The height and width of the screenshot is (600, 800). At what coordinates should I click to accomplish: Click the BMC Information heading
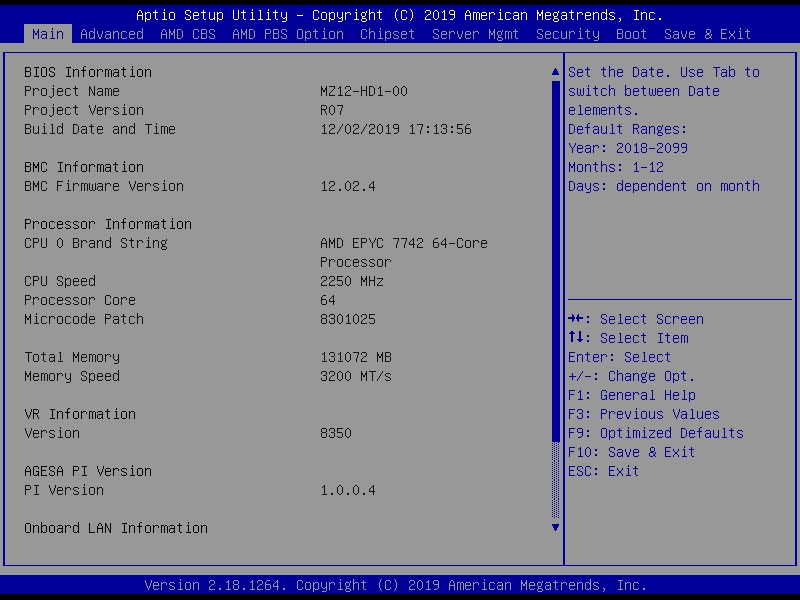pyautogui.click(x=84, y=167)
